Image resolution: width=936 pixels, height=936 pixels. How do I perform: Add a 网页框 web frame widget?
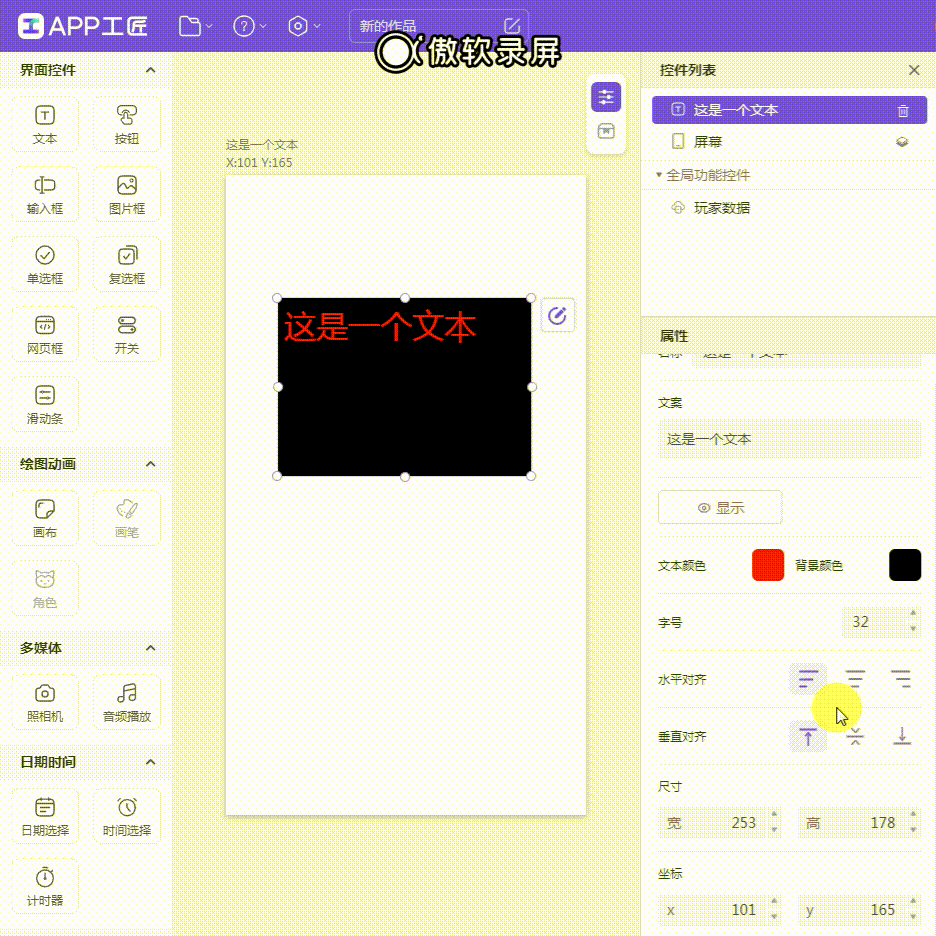click(x=45, y=334)
